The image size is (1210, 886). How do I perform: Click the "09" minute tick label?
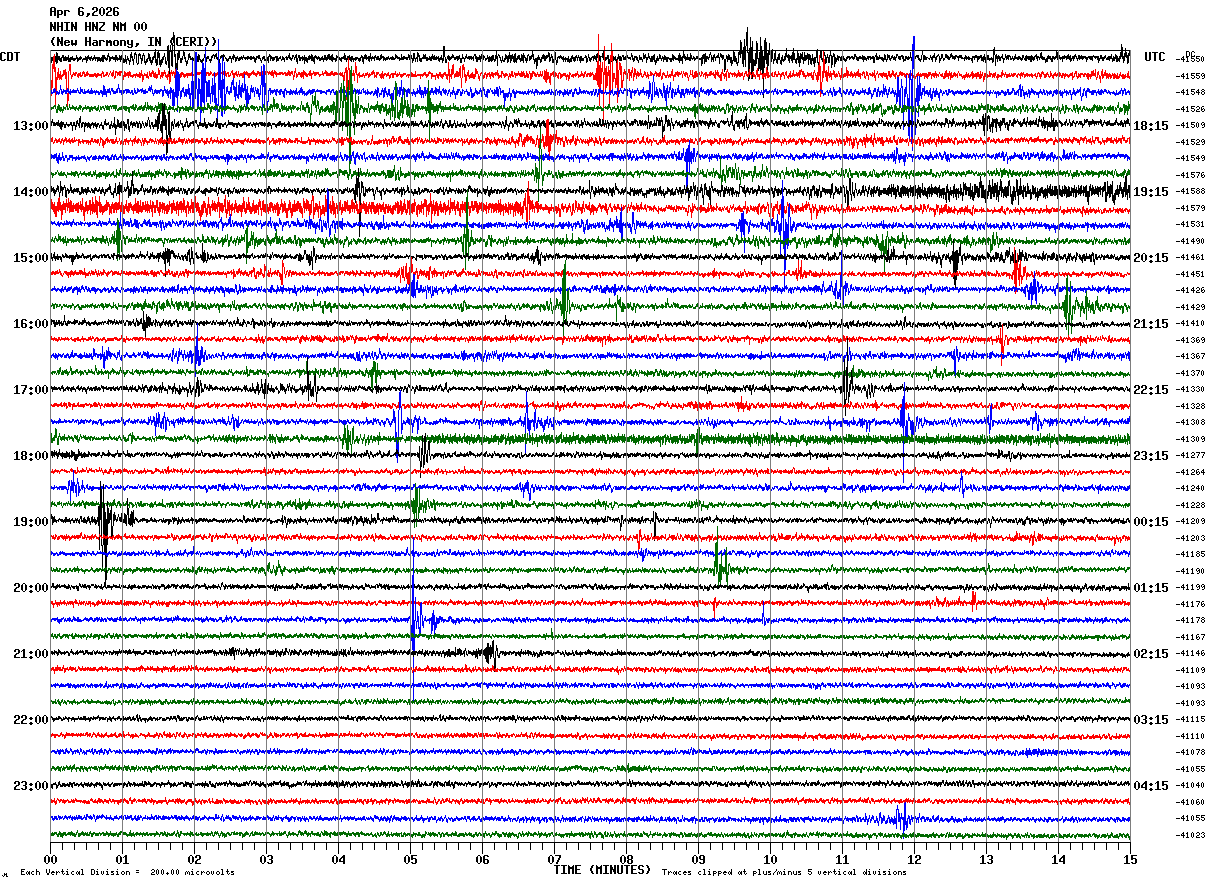point(698,860)
